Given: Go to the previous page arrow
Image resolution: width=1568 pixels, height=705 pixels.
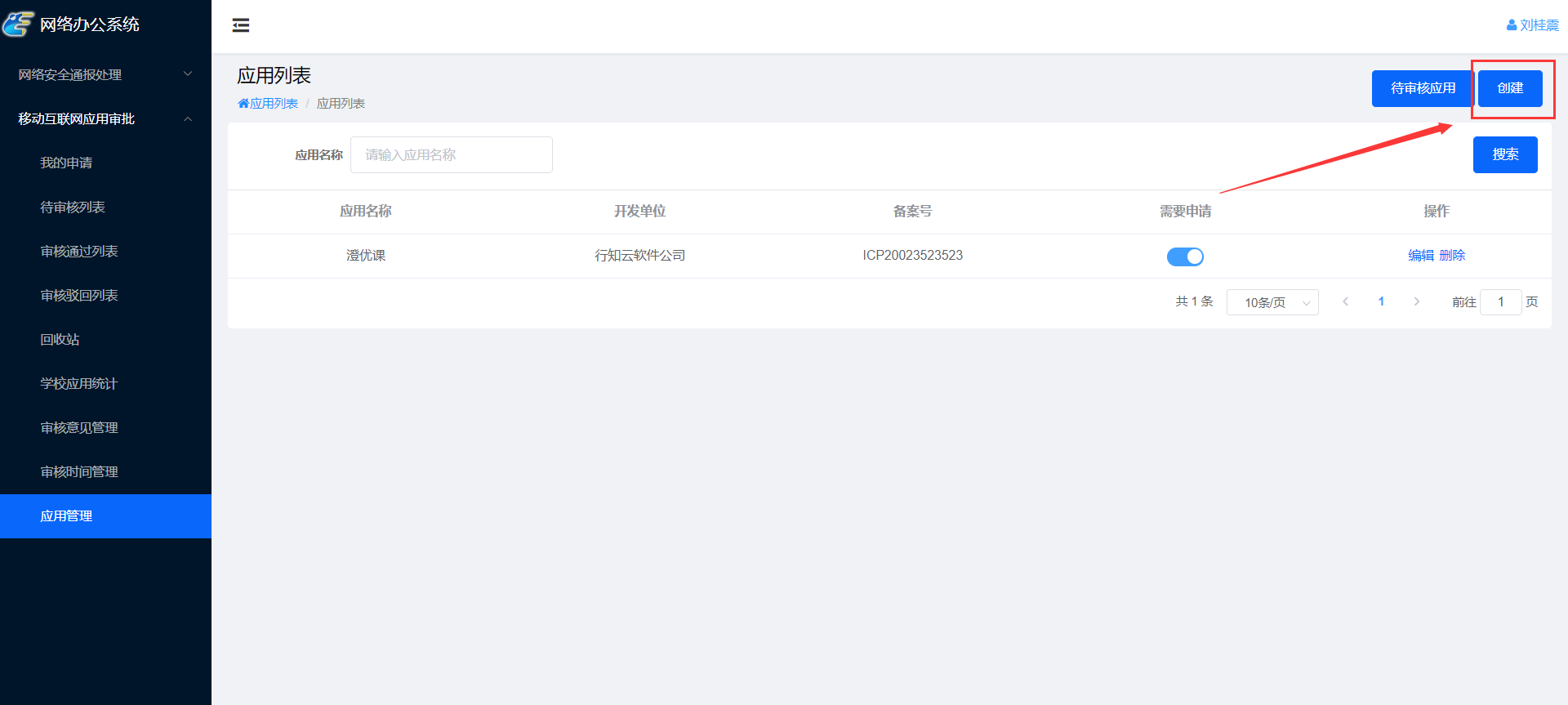Looking at the screenshot, I should pos(1345,301).
